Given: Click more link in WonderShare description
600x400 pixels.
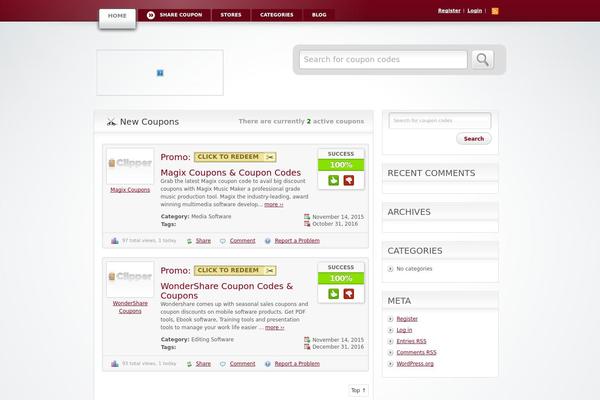Looking at the screenshot, I should click(x=274, y=328).
